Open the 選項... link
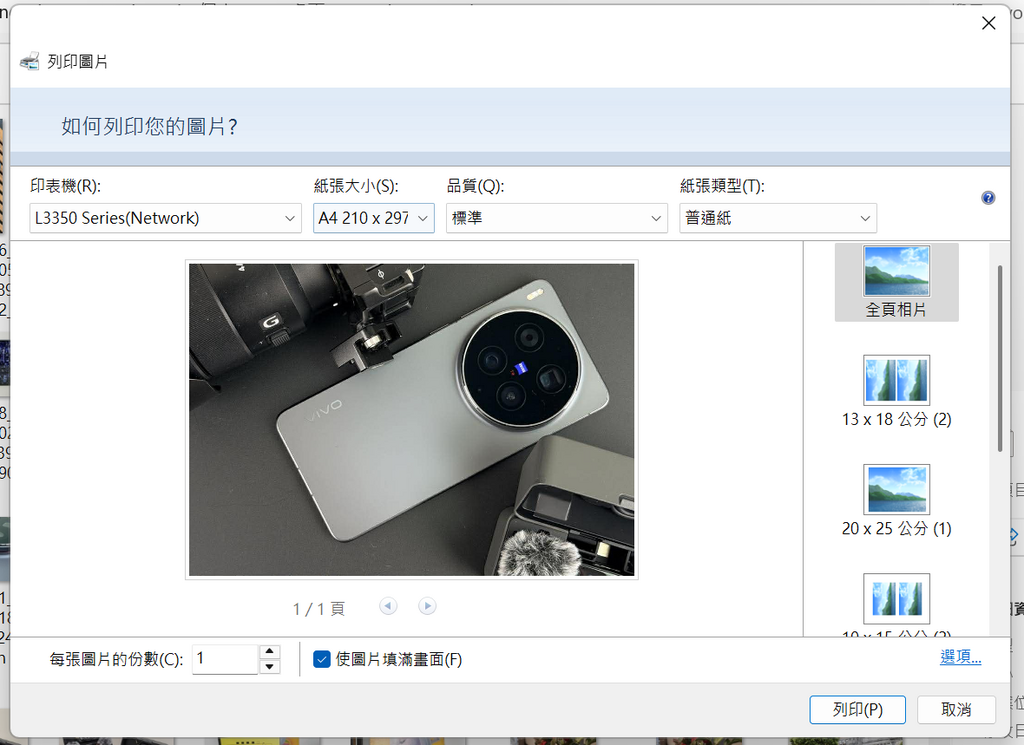Screen dimensions: 1024x745 tap(960, 657)
